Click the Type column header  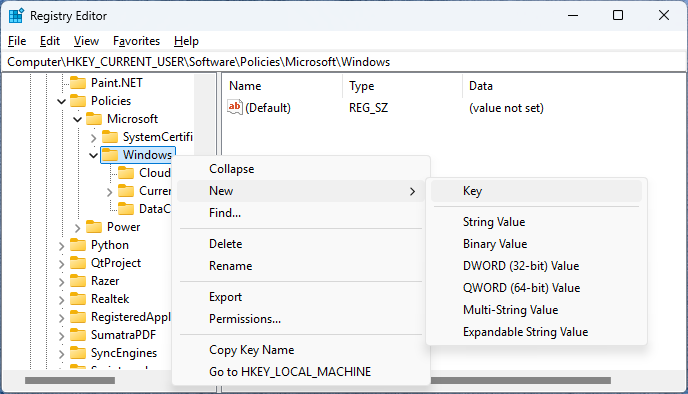402,86
